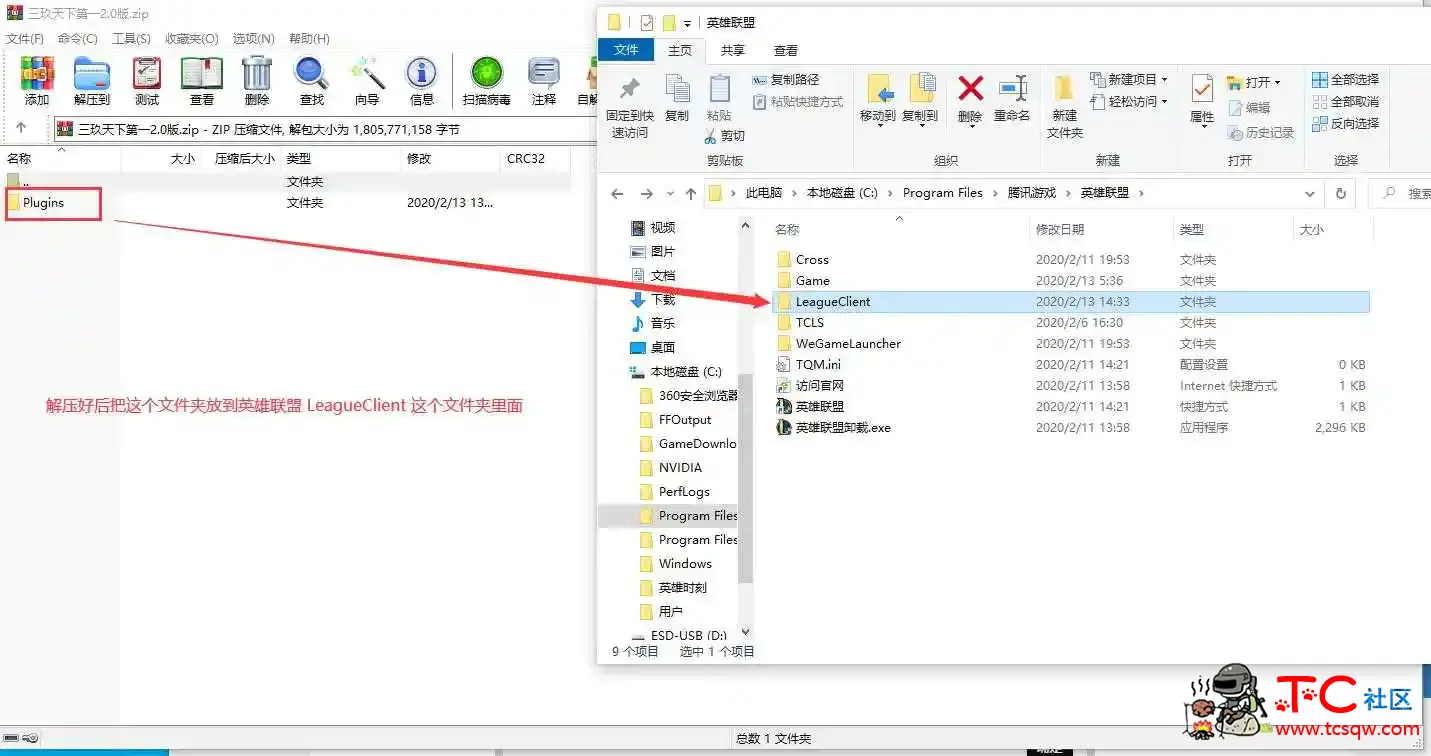The image size is (1431, 756).
Task: Click Explorer up-one-level arrow
Action: (x=690, y=194)
